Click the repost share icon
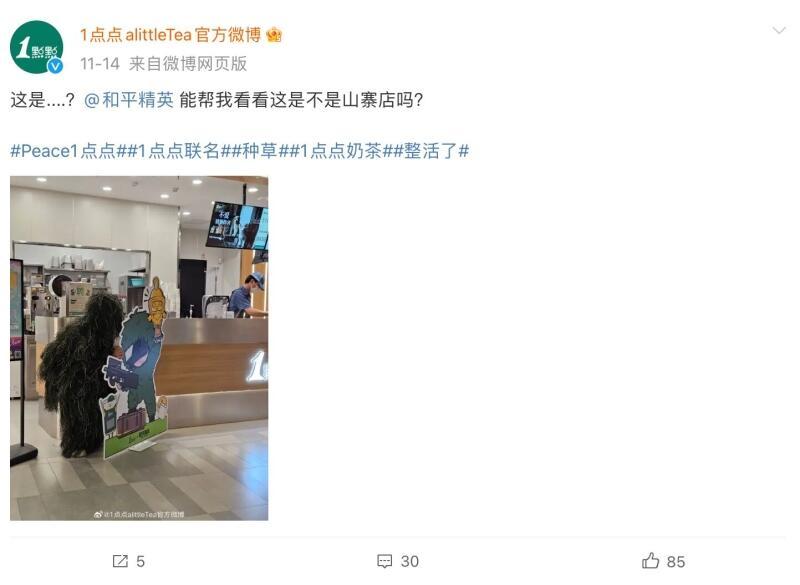This screenshot has height=585, width=800. [x=120, y=561]
